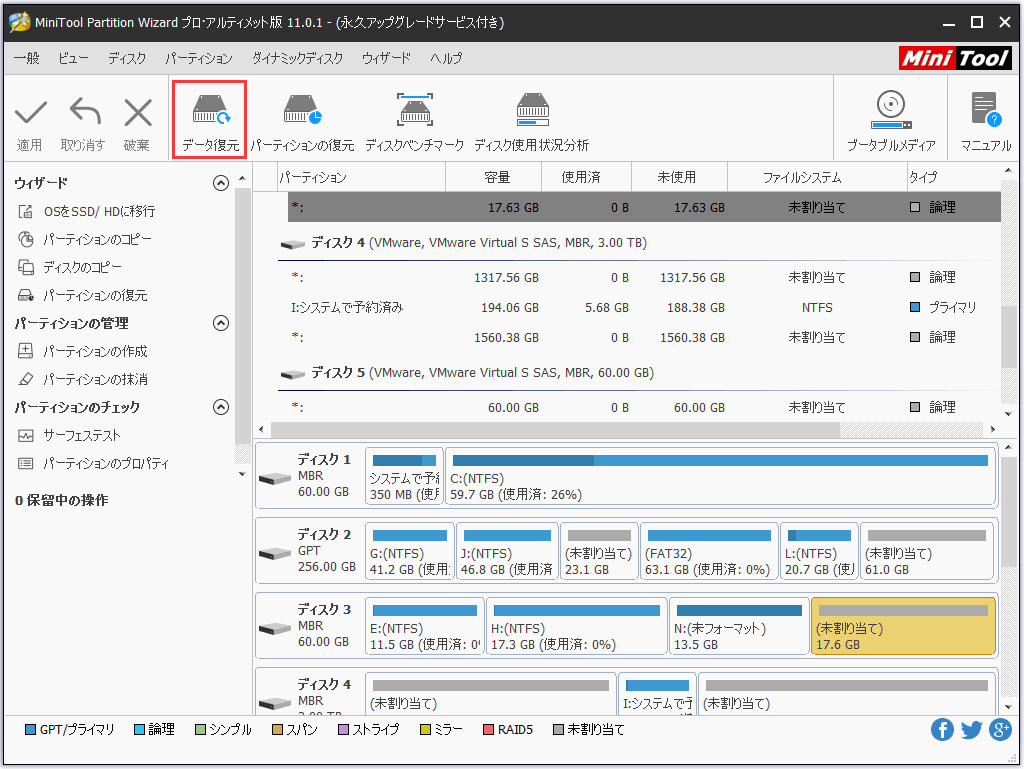Select サーフェステスト in the sidebar
Viewport: 1024px width, 769px height.
[83, 435]
